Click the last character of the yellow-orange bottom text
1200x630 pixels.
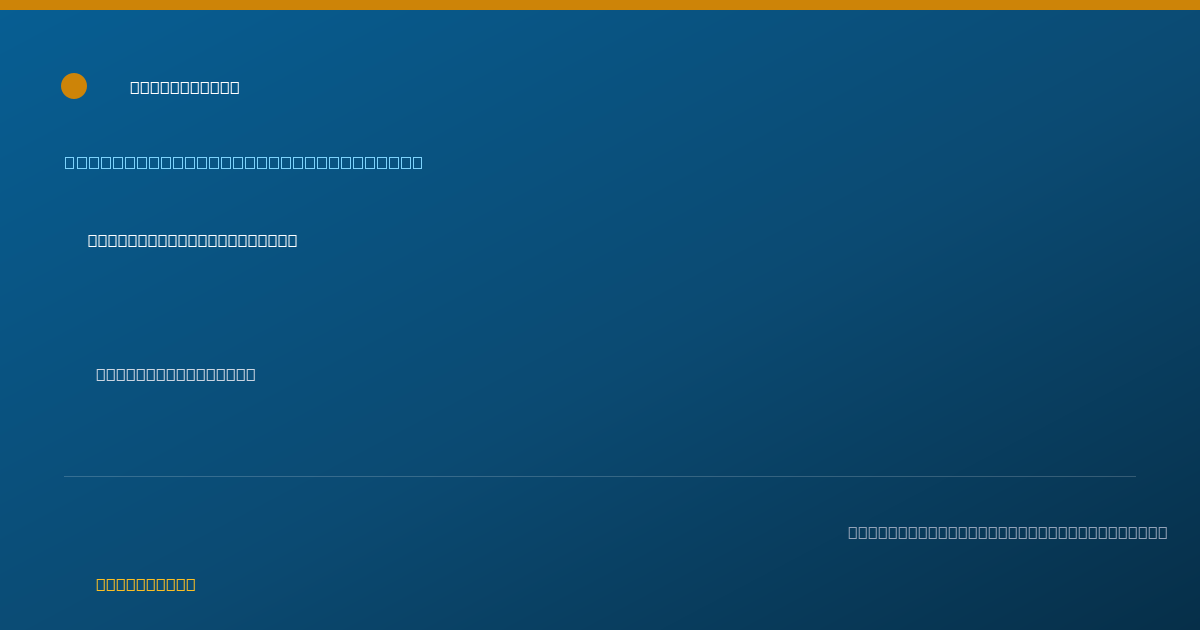click(191, 584)
